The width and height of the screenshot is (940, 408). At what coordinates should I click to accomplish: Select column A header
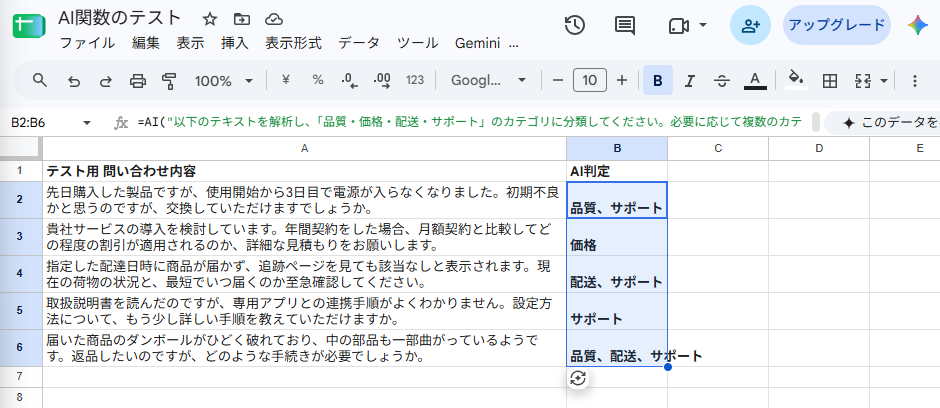click(x=305, y=148)
